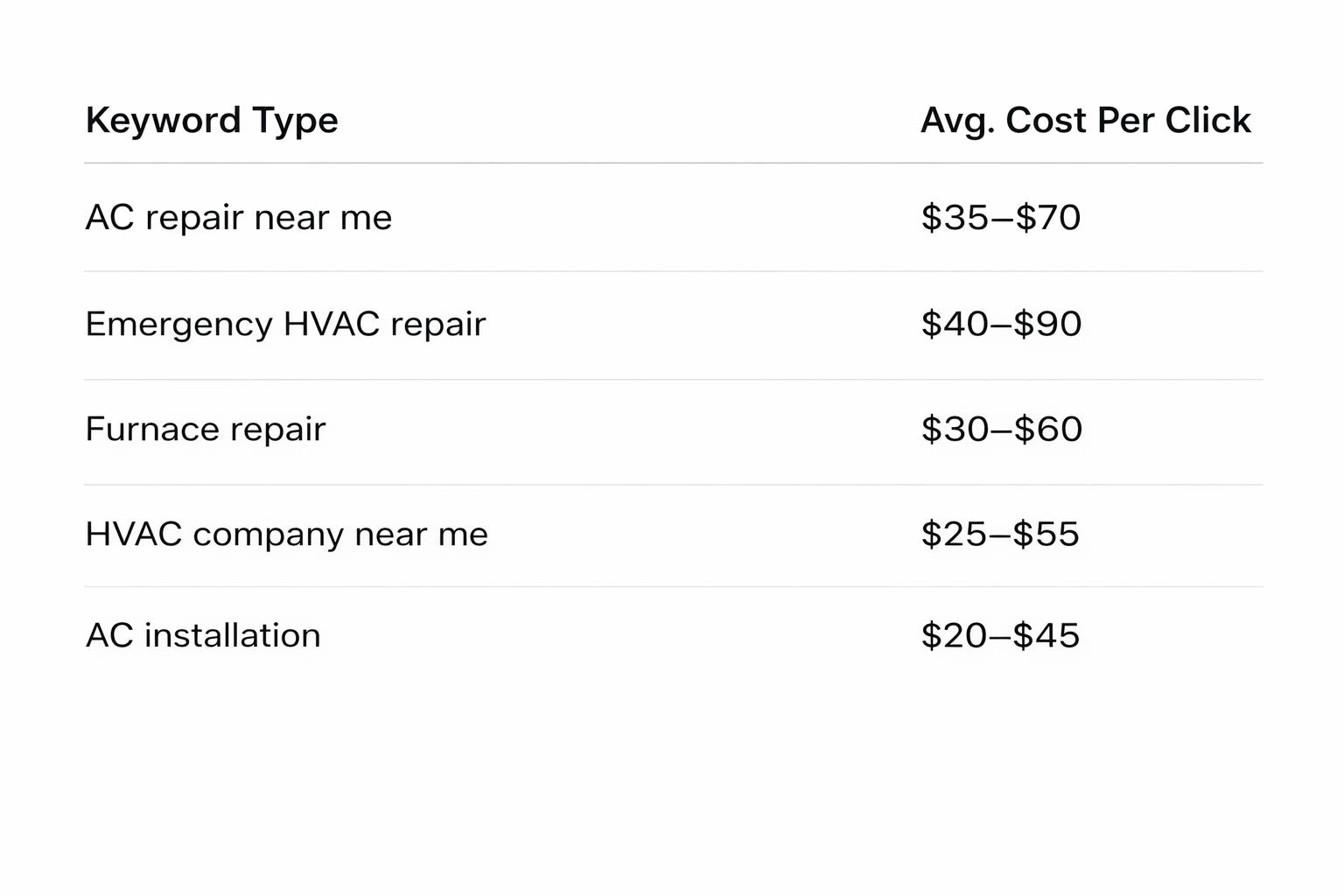
Task: Select the Emergency HVAC repair keyword
Action: [285, 325]
